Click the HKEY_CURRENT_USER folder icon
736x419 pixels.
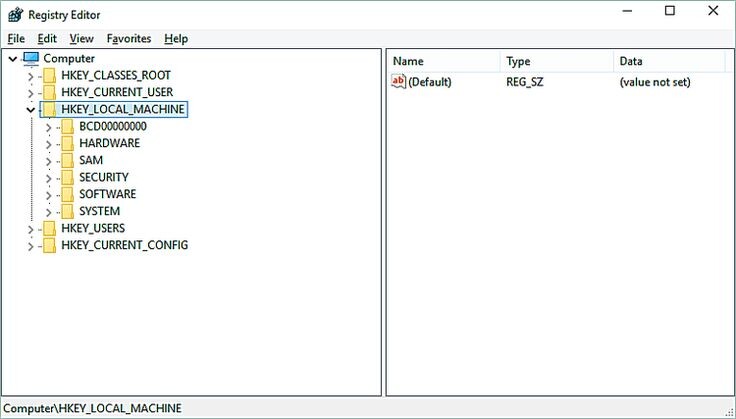tap(49, 92)
